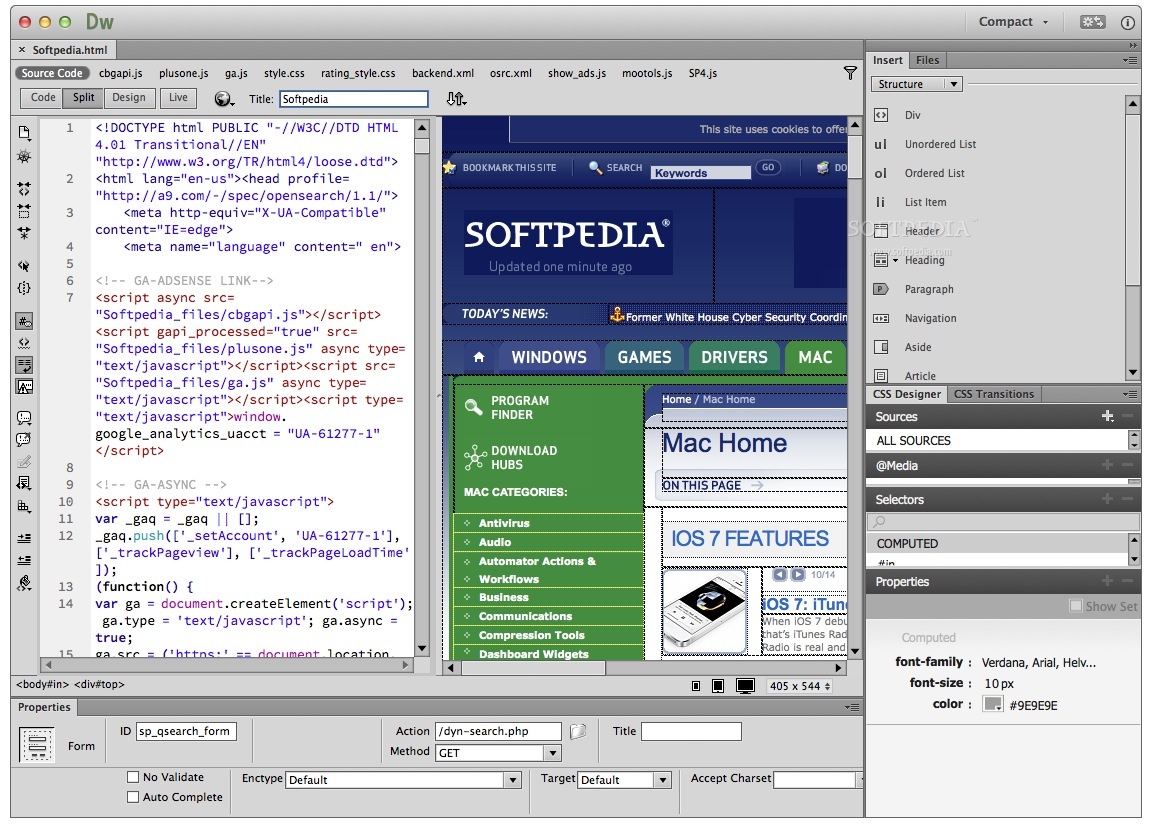Open the window size 405 x 544 menu
This screenshot has height=828, width=1152.
799,686
